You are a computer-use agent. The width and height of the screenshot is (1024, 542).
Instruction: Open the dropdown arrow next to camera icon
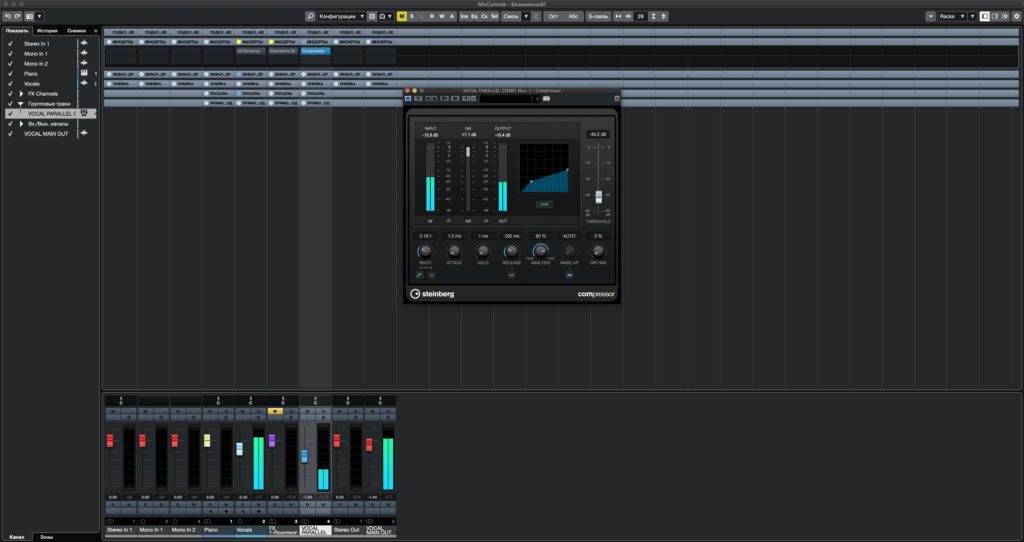click(x=39, y=16)
